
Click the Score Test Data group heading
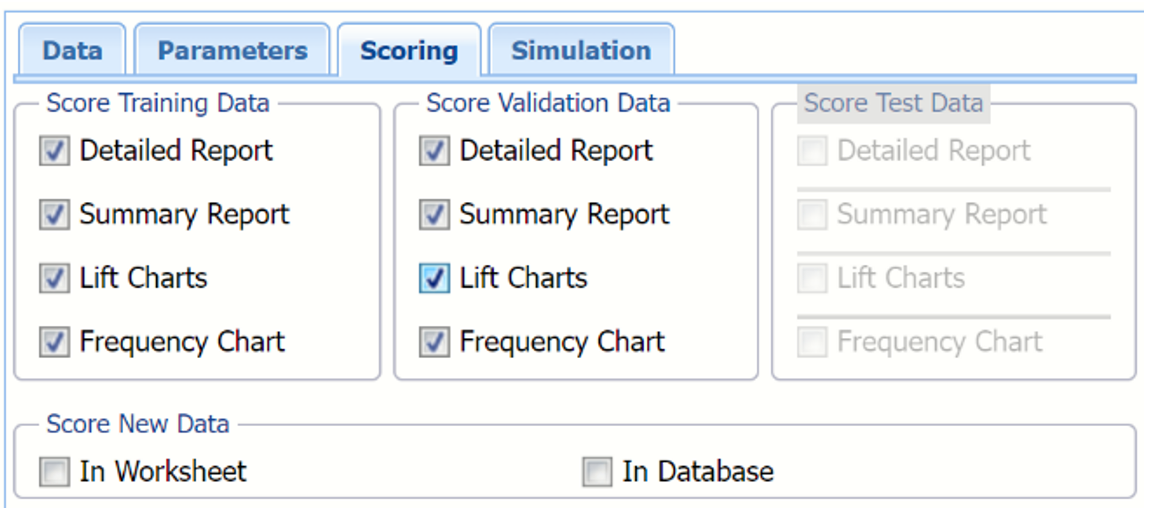point(893,103)
